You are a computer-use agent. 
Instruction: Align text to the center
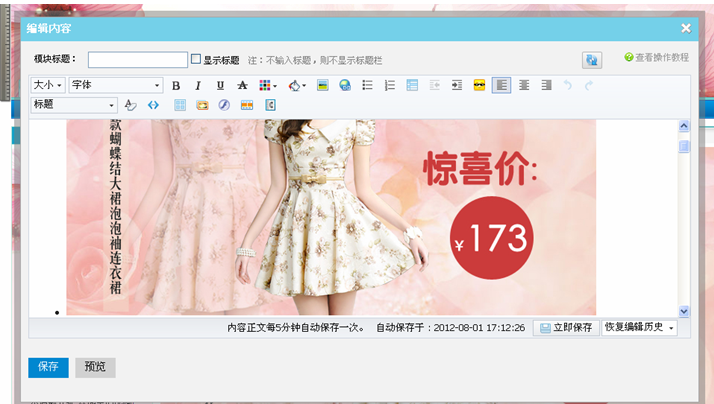pyautogui.click(x=523, y=86)
